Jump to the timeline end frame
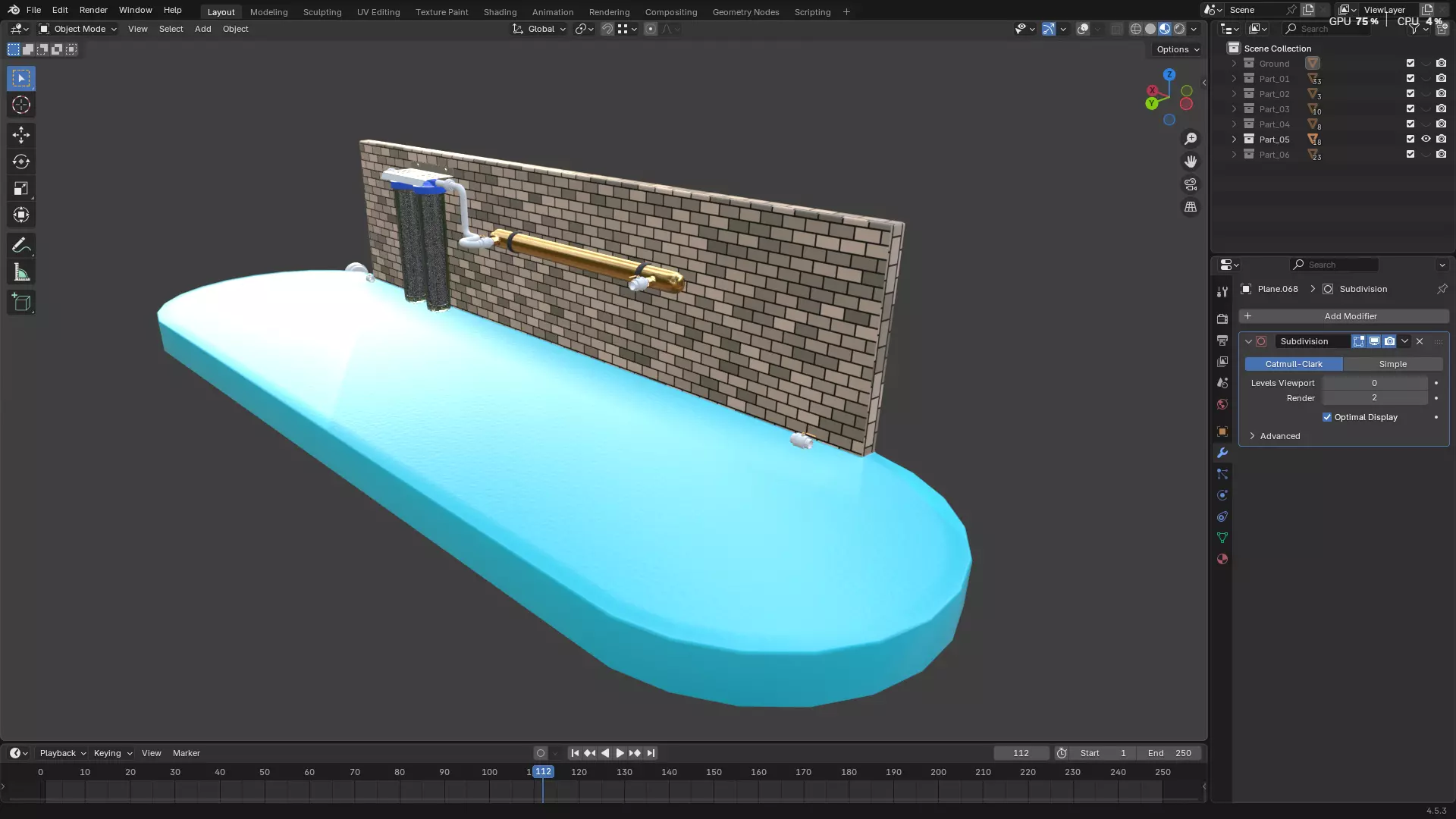 651,753
